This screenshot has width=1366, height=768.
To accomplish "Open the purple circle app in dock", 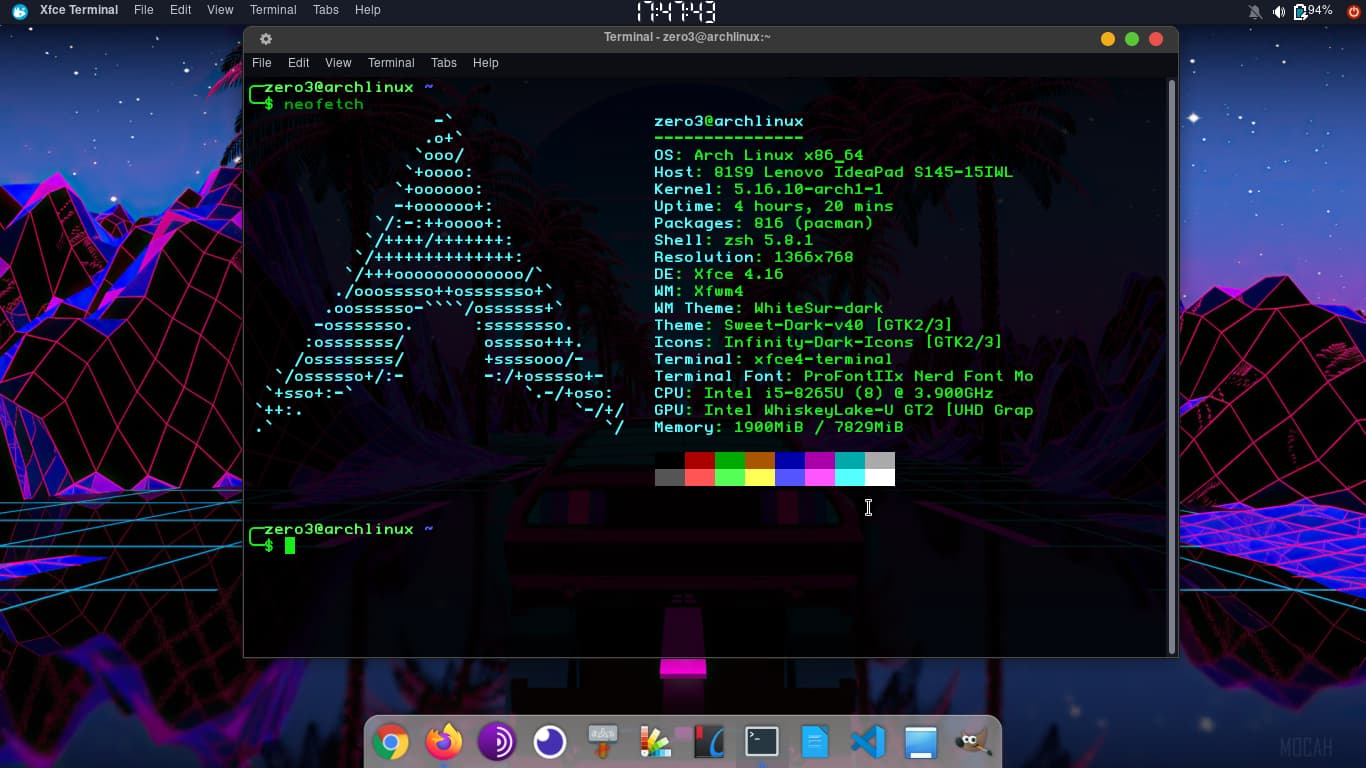I will coord(550,742).
